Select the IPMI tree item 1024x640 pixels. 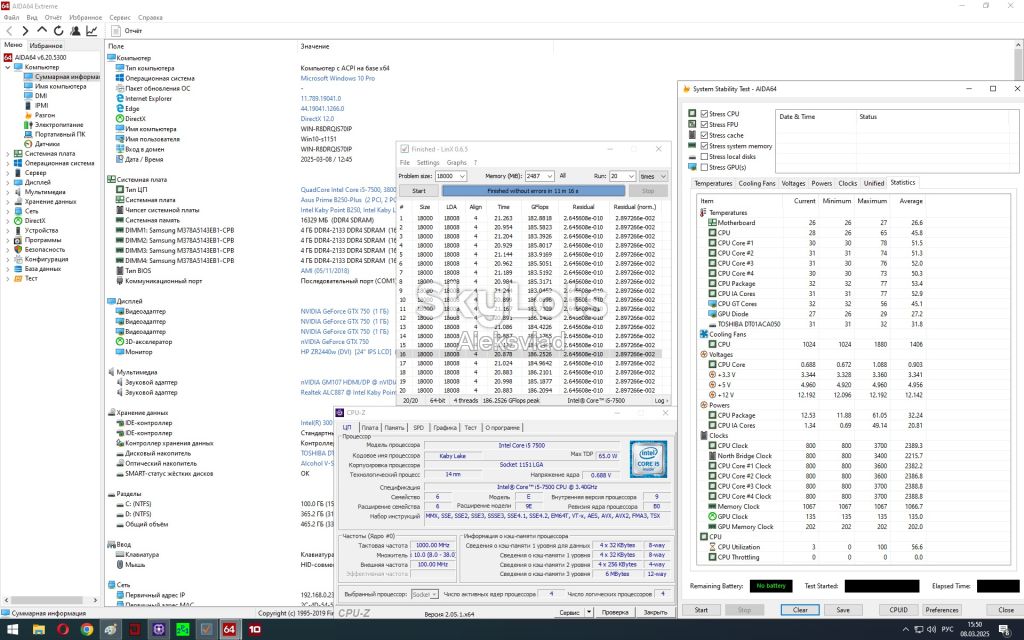[42, 105]
